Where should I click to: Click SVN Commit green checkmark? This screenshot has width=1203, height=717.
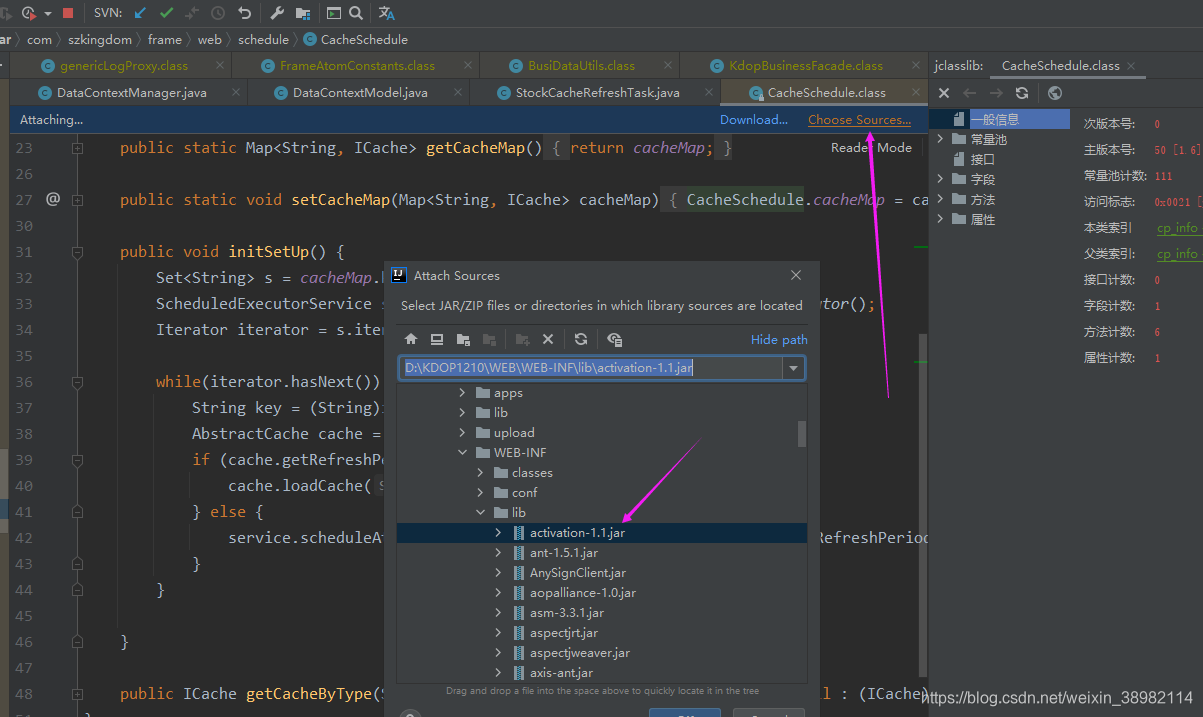point(167,13)
